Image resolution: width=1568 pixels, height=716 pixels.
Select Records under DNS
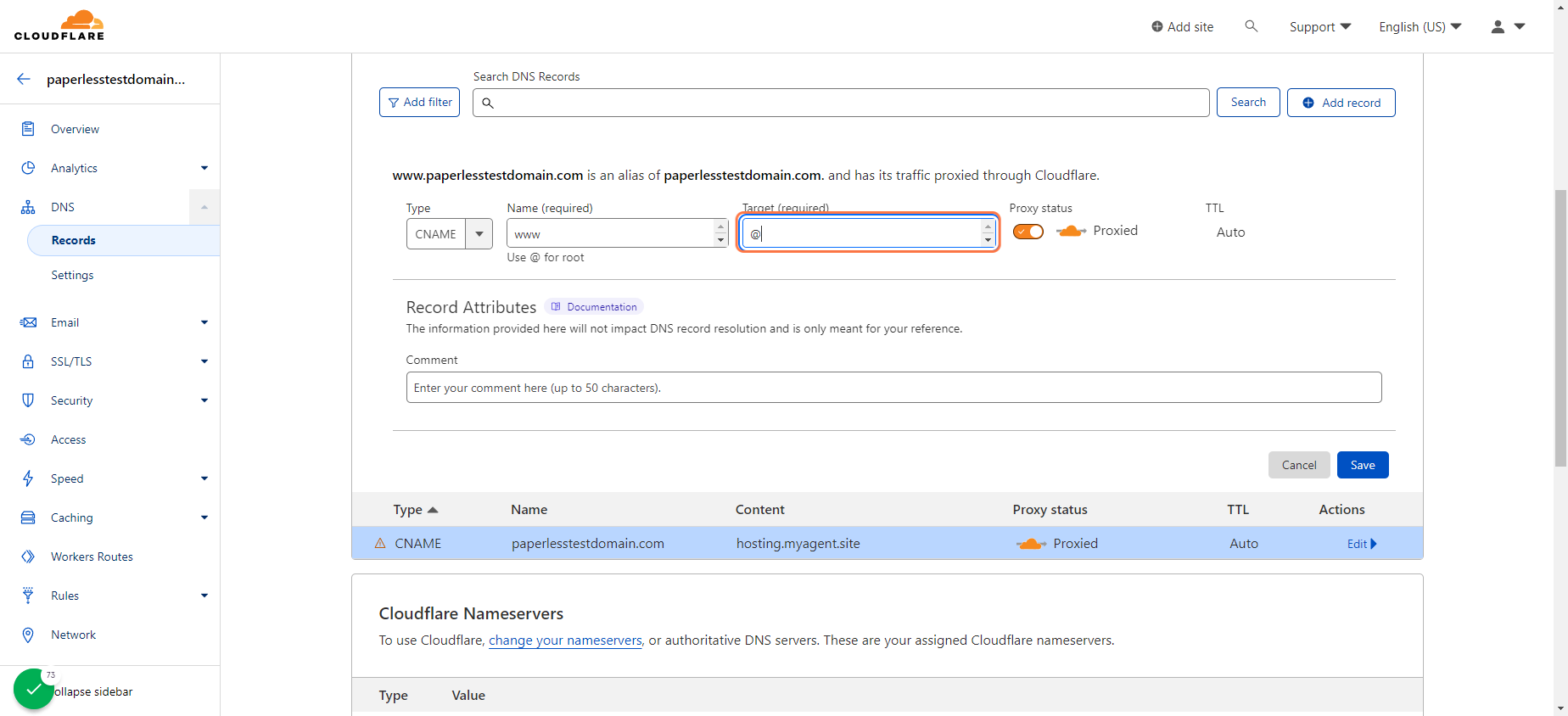click(x=124, y=240)
